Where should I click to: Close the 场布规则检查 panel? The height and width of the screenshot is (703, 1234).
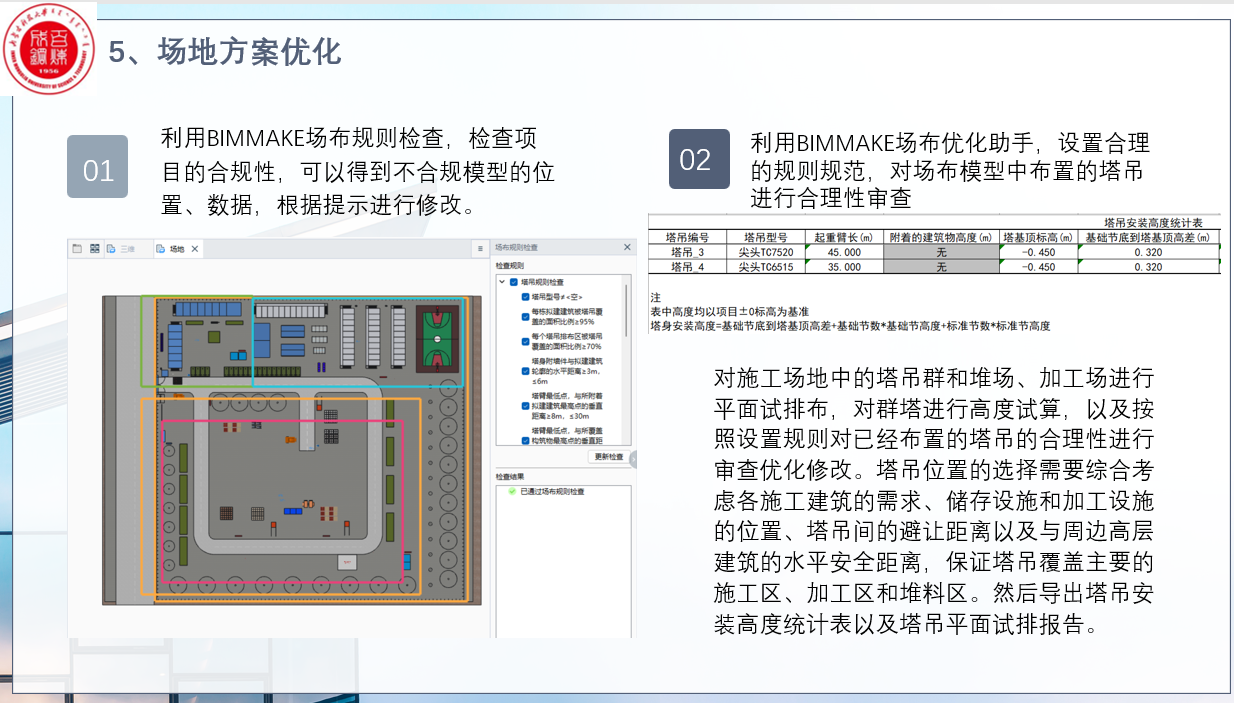(627, 247)
